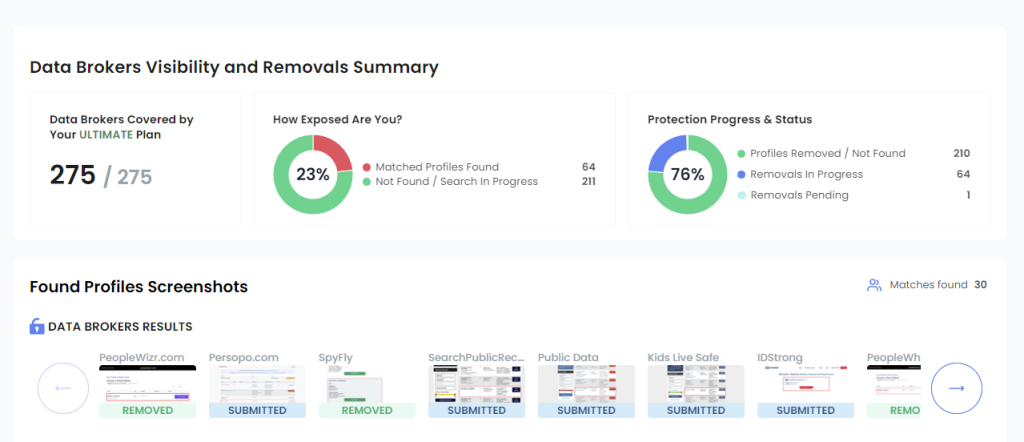Click the How Exposed Are You? heading

(x=338, y=120)
